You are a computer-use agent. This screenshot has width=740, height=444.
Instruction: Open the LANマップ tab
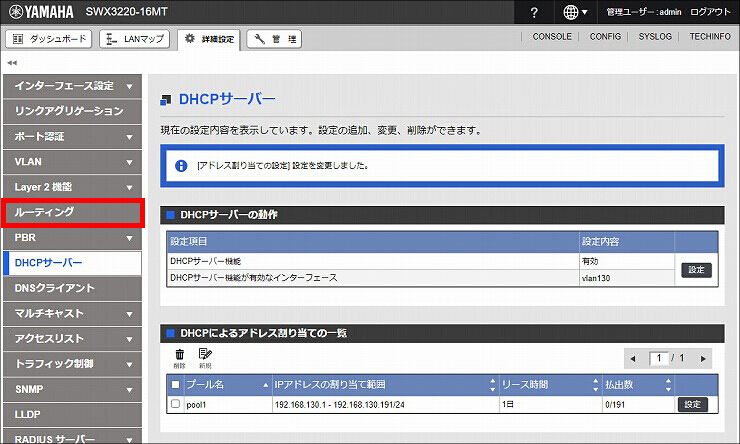pyautogui.click(x=135, y=39)
